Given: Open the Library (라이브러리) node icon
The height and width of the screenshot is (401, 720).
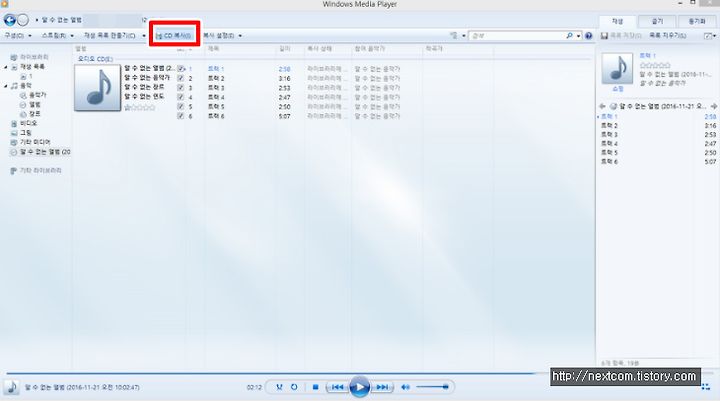Looking at the screenshot, I should (x=14, y=57).
